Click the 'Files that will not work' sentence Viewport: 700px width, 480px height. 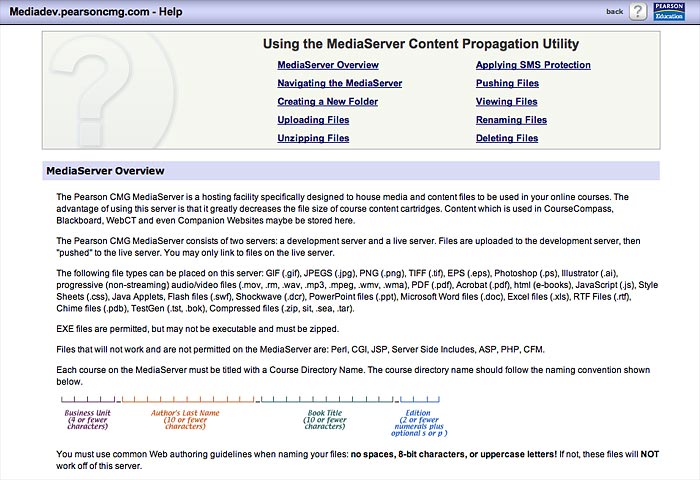coord(300,350)
